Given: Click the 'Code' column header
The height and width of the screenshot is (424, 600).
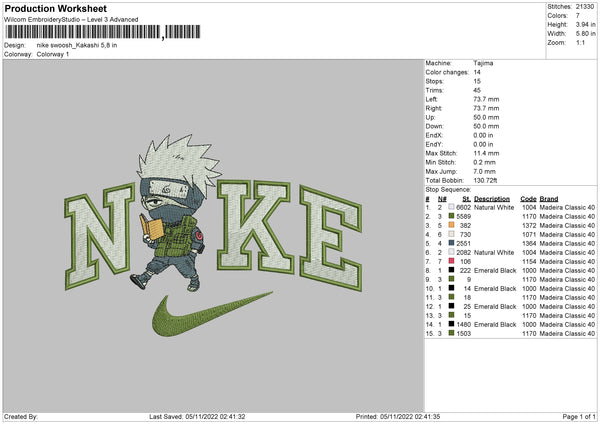Looking at the screenshot, I should (528, 199).
